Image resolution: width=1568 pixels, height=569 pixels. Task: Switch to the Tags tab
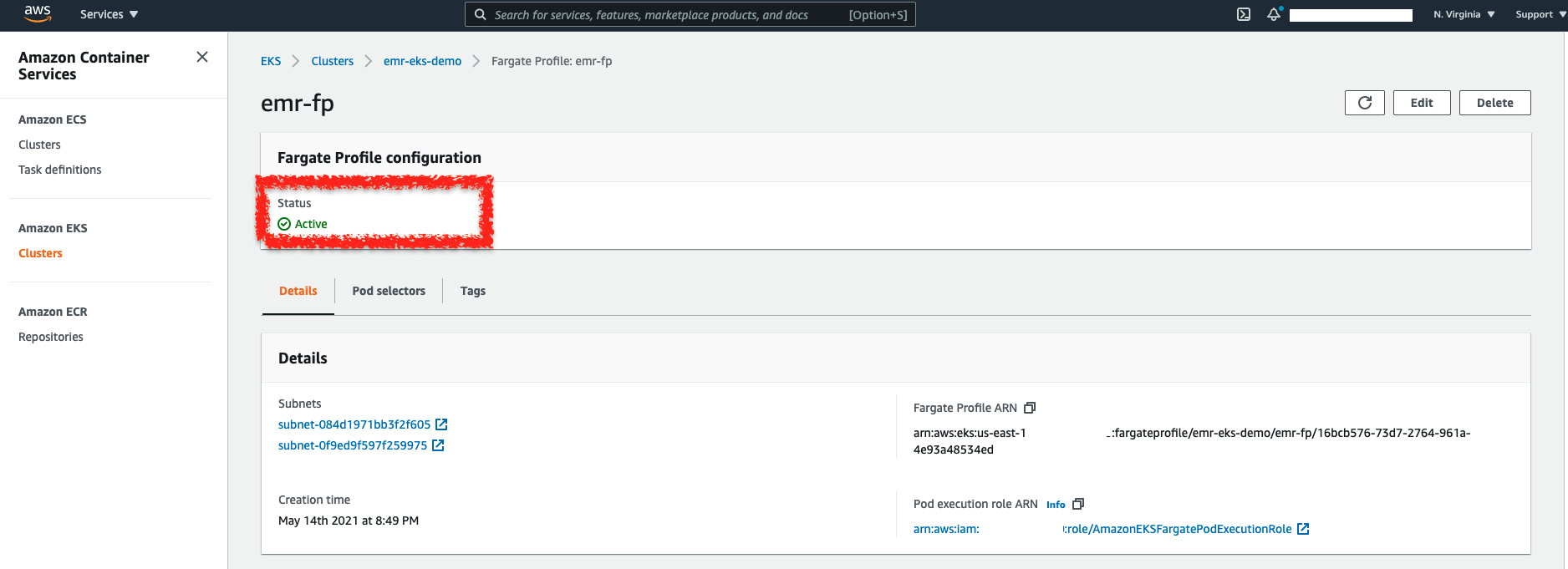click(472, 291)
